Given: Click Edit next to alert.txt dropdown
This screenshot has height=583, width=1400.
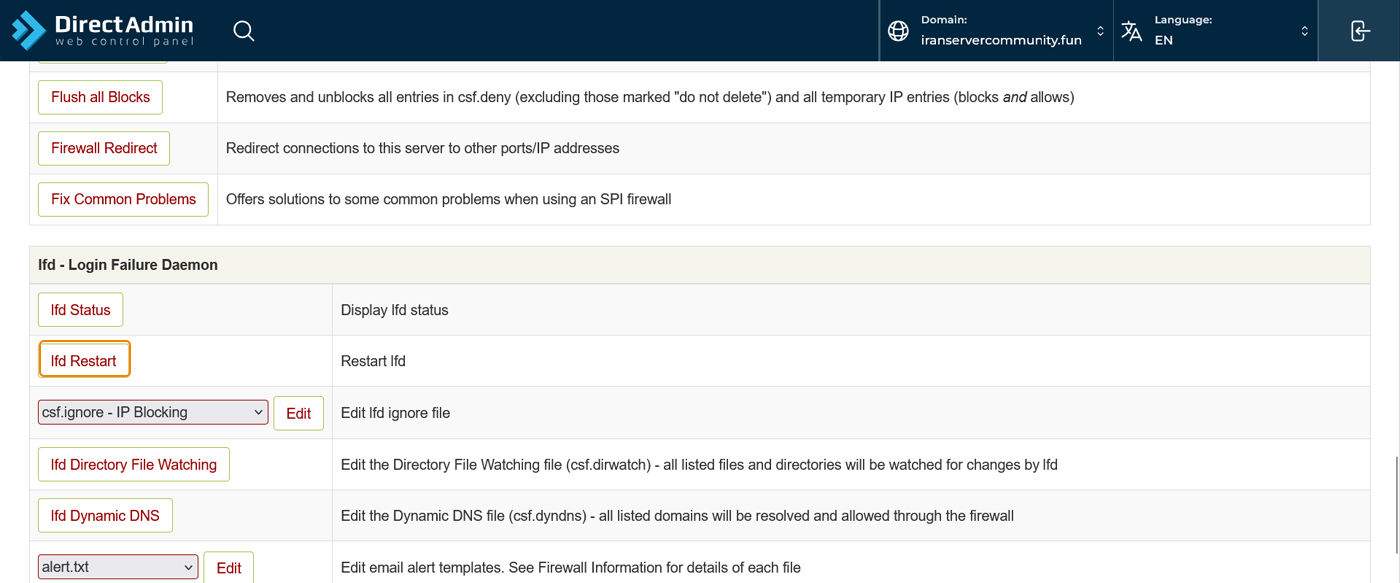Looking at the screenshot, I should tap(228, 567).
